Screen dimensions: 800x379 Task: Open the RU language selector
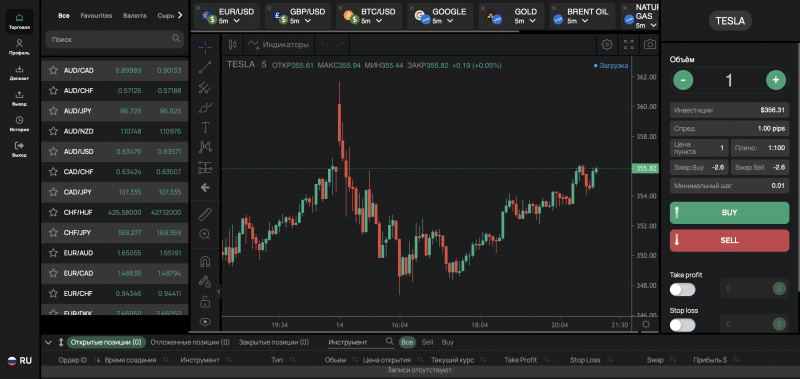point(19,361)
